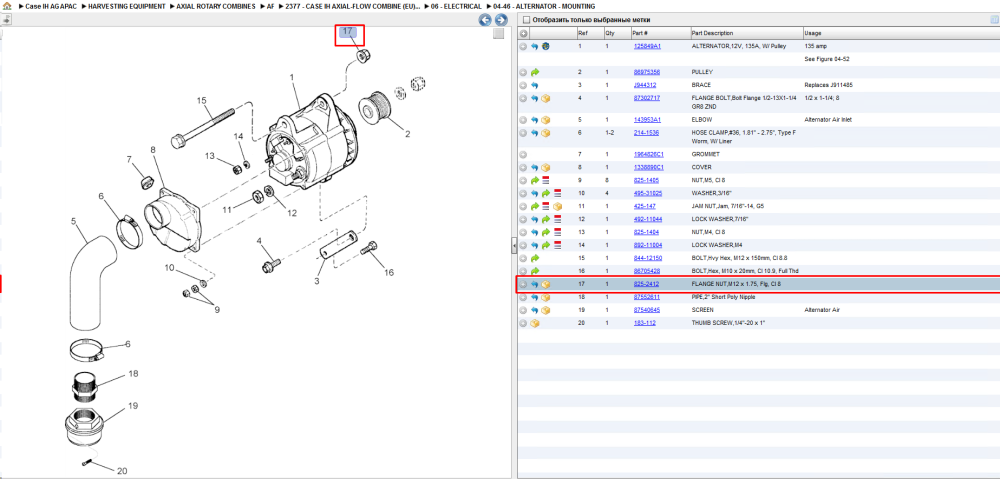Screen dimensions: 1000x479
Task: Click the green arrow icon in PULLEY row
Action: point(534,72)
